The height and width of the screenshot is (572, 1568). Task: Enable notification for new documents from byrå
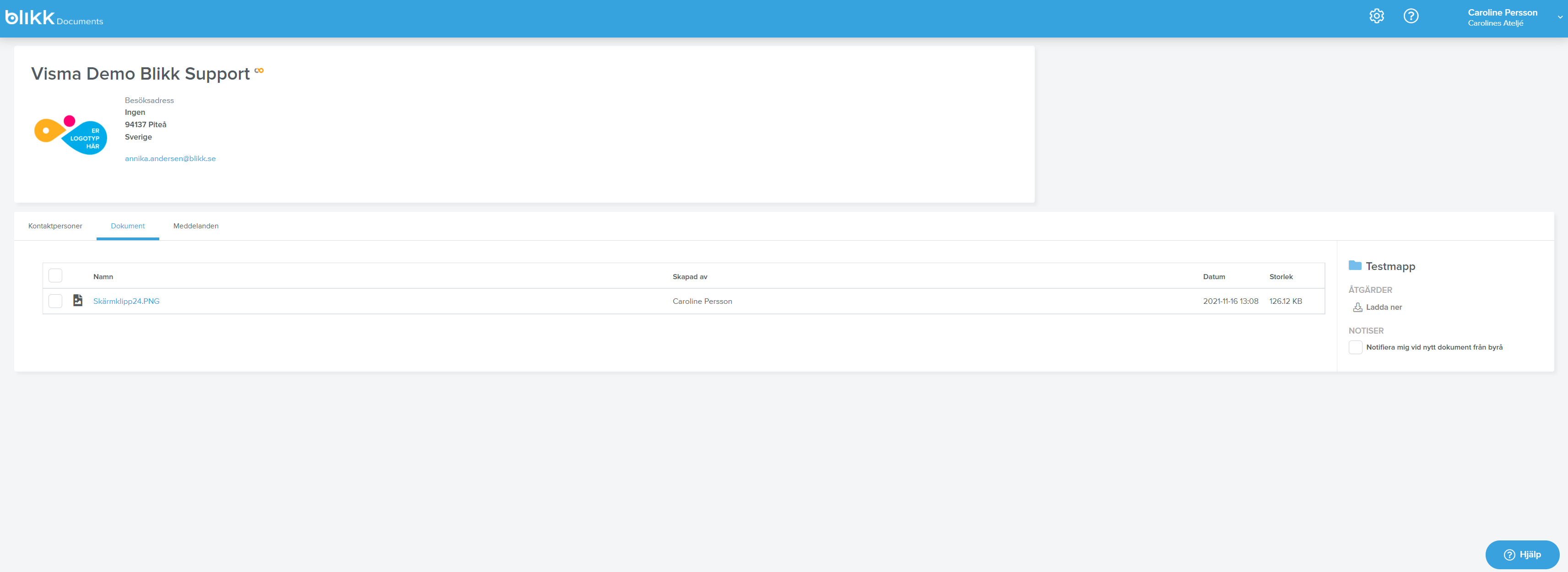1355,347
